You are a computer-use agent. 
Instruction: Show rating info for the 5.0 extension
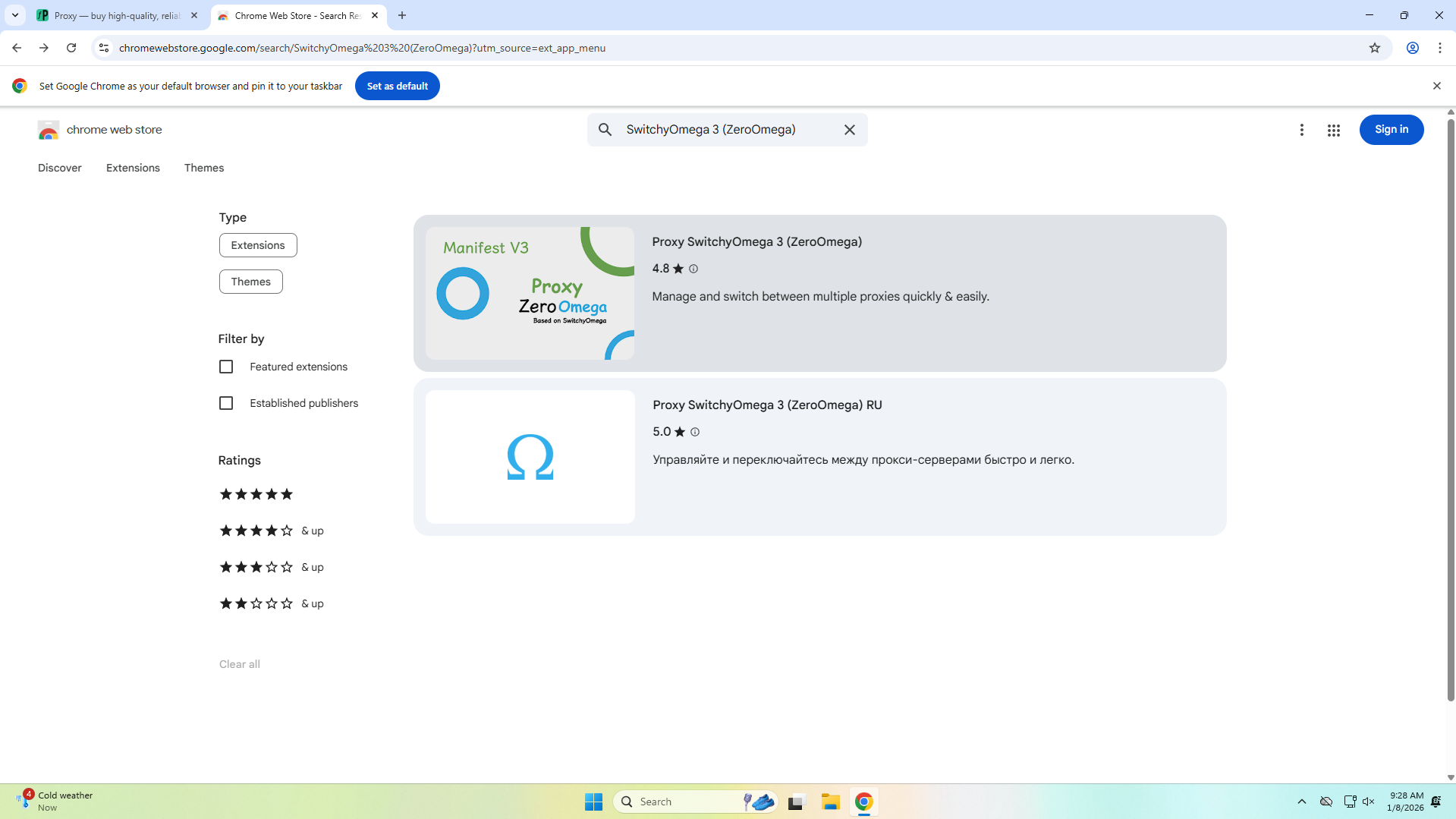[695, 432]
